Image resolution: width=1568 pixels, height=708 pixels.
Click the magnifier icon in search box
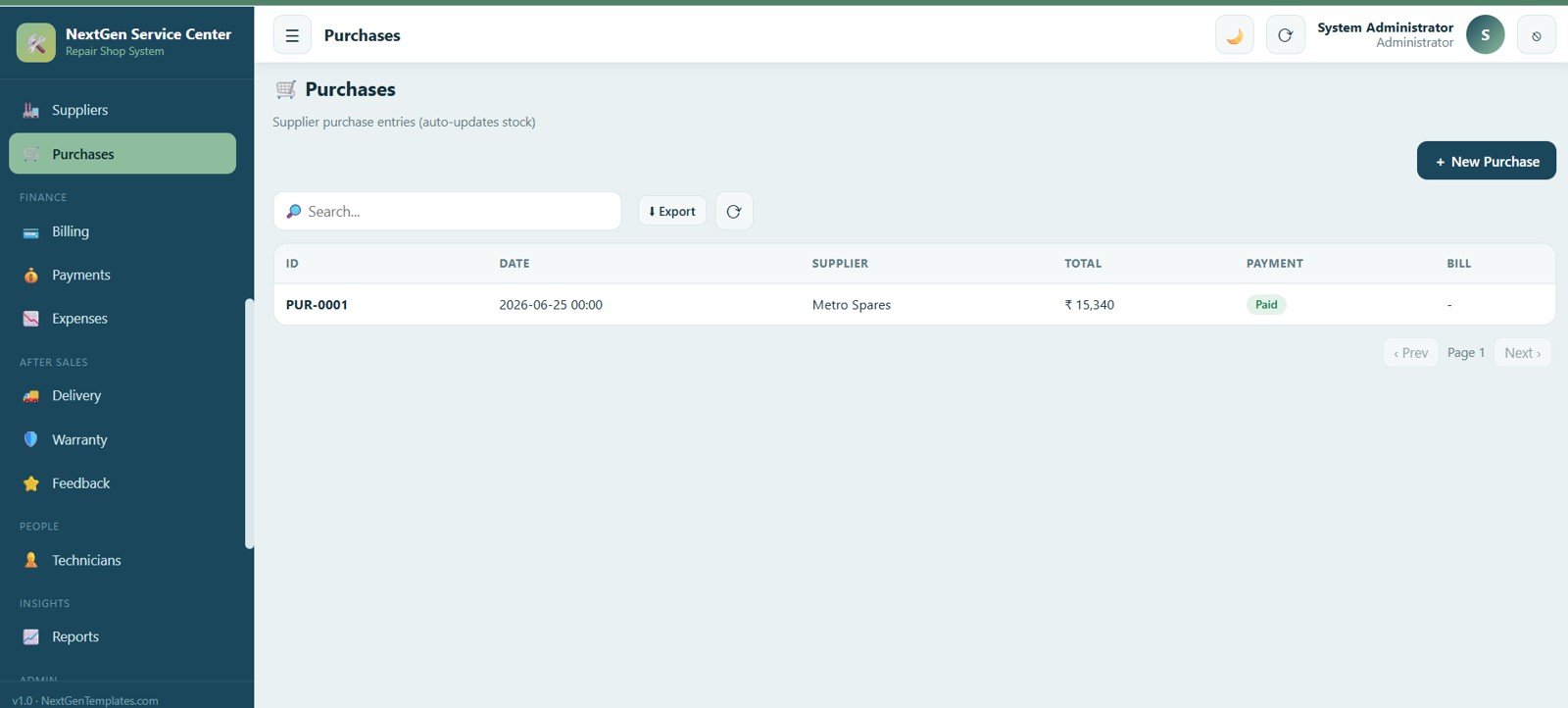(294, 211)
